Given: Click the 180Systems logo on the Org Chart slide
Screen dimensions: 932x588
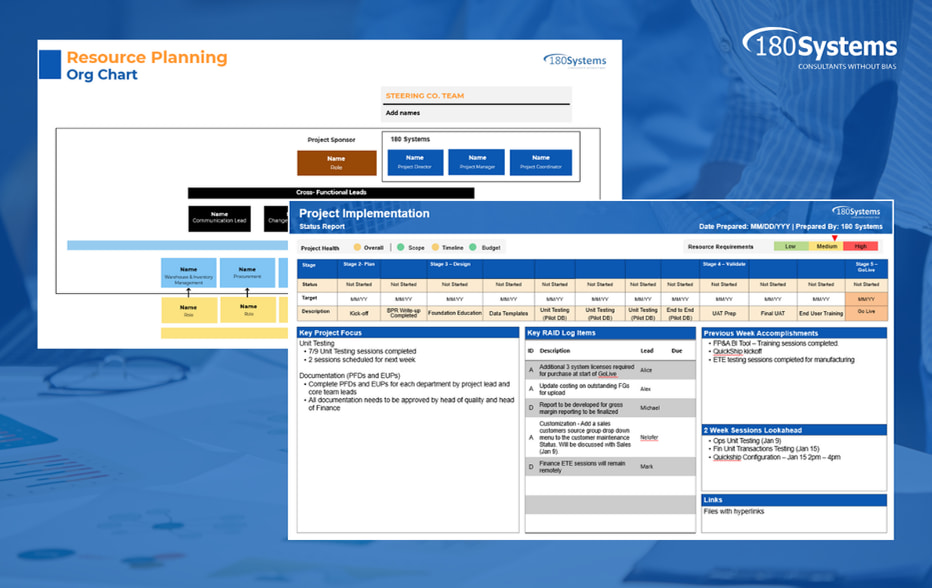Looking at the screenshot, I should click(575, 61).
